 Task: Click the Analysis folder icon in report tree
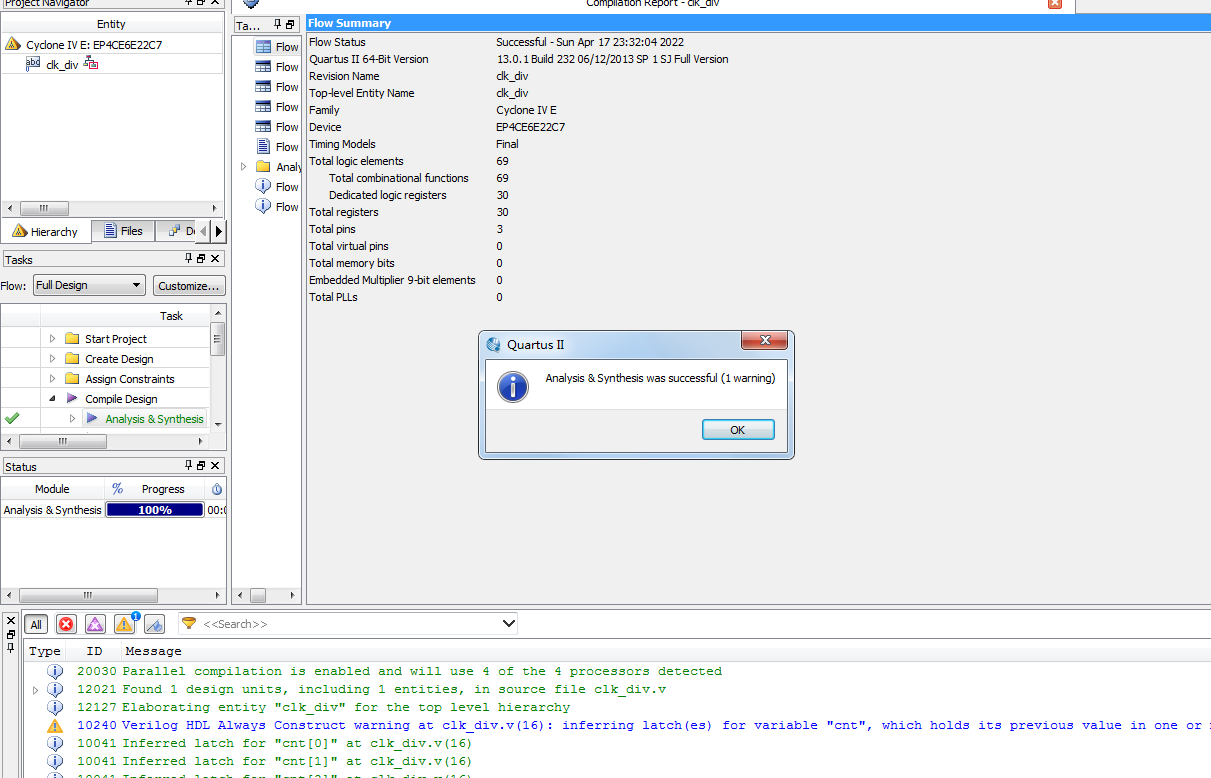[263, 167]
